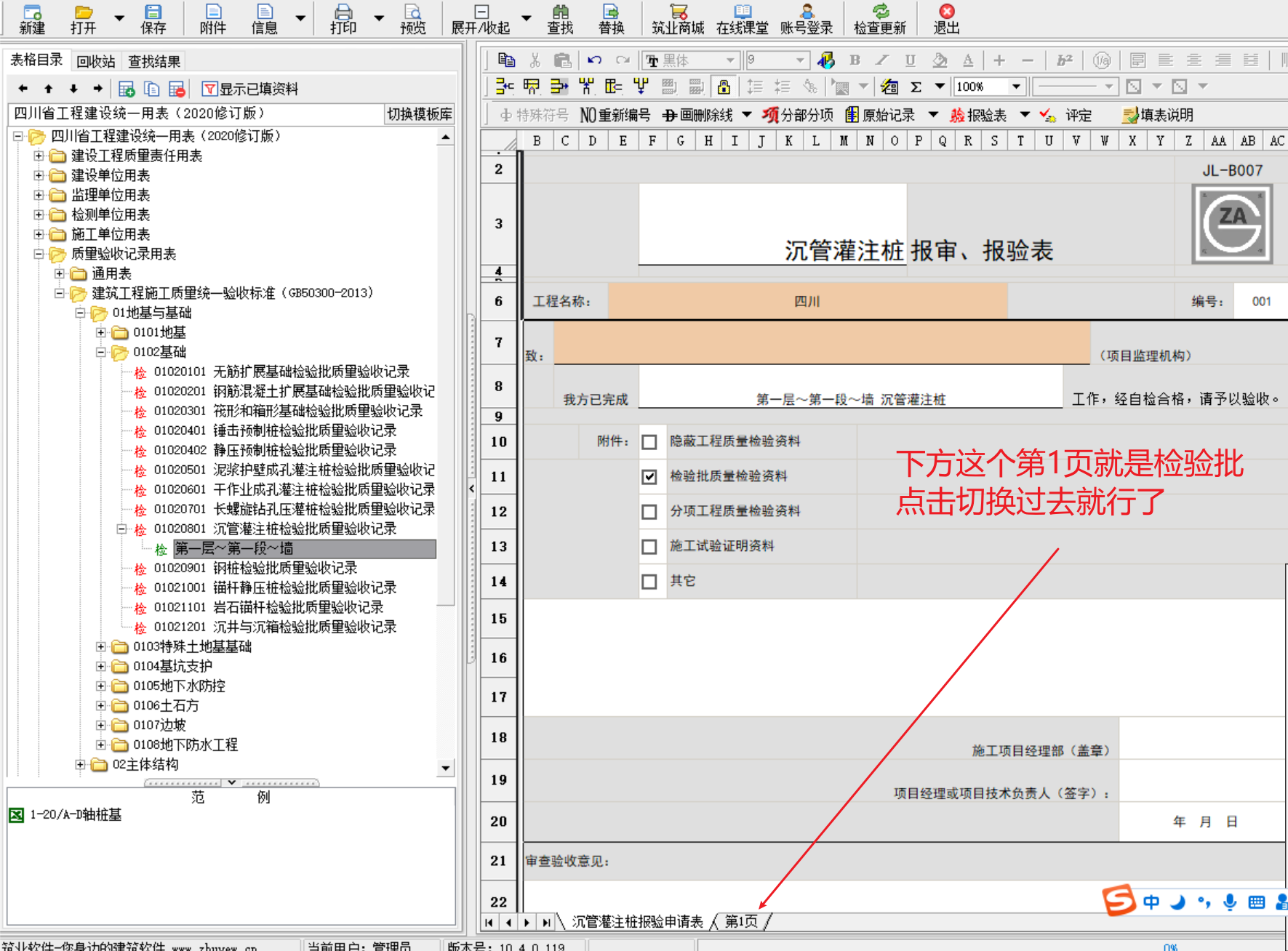Open 填表说明 instructions
The height and width of the screenshot is (951, 1288).
[1158, 115]
